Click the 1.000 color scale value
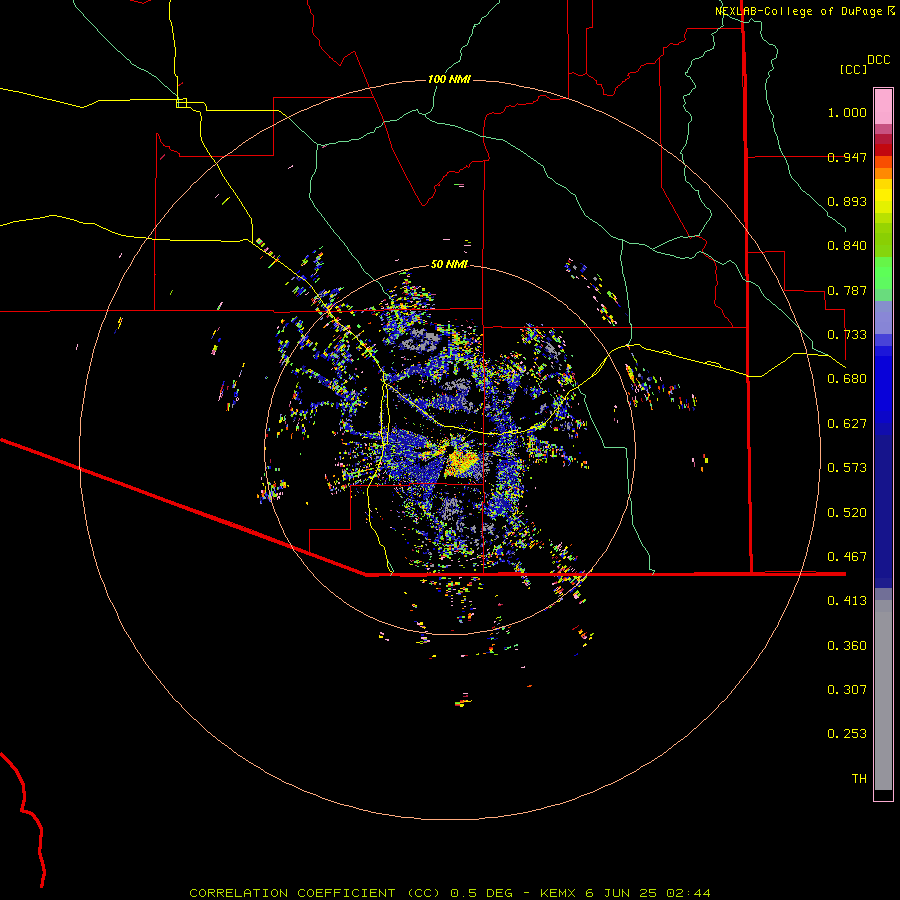The height and width of the screenshot is (900, 900). point(847,112)
